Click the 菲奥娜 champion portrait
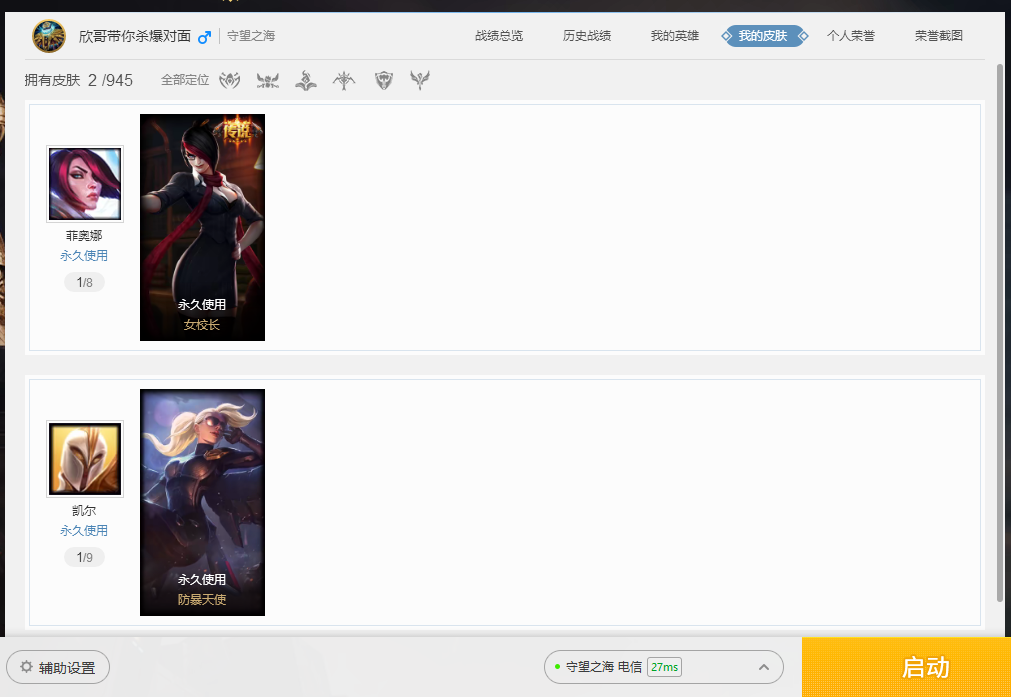 [x=84, y=184]
